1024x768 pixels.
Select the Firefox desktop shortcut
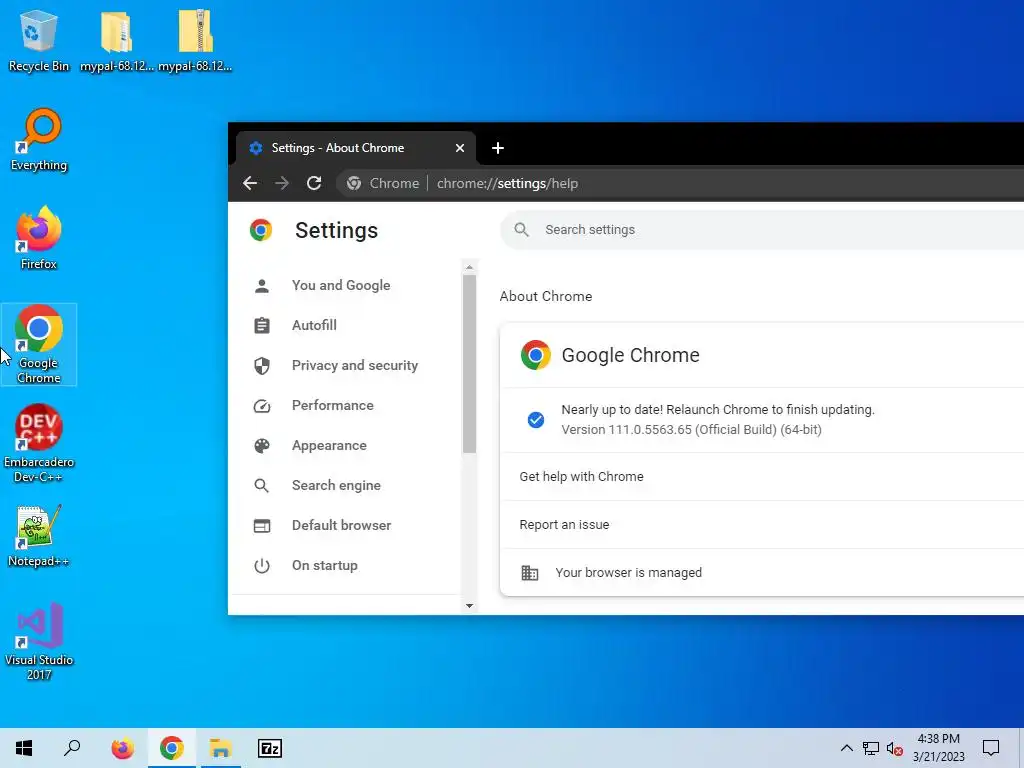pyautogui.click(x=39, y=238)
